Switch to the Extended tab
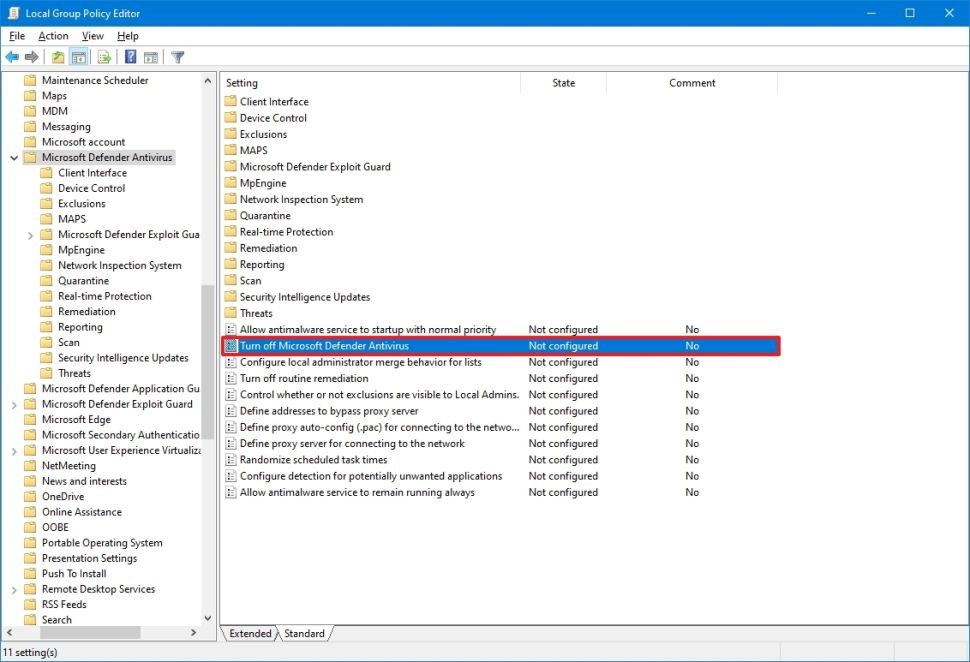The image size is (970, 662). point(250,633)
